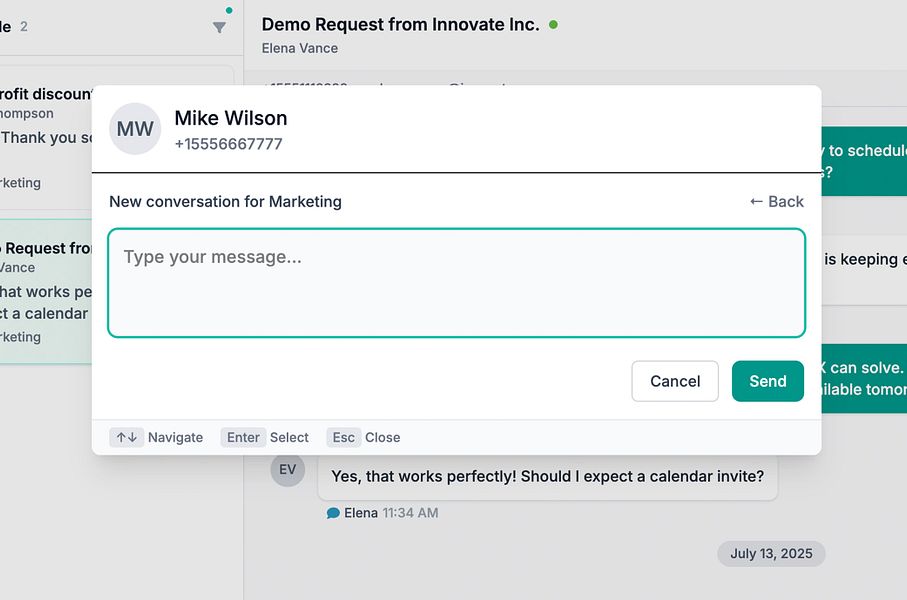Click the arrow Navigate hint chip

(x=157, y=437)
